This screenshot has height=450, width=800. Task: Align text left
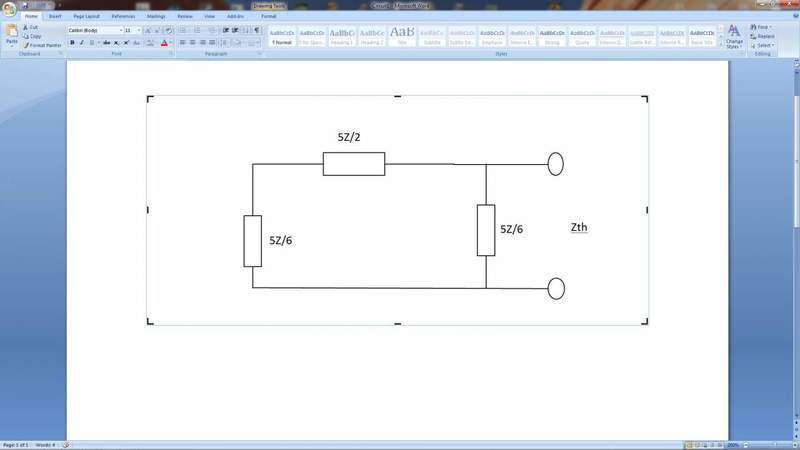click(183, 43)
